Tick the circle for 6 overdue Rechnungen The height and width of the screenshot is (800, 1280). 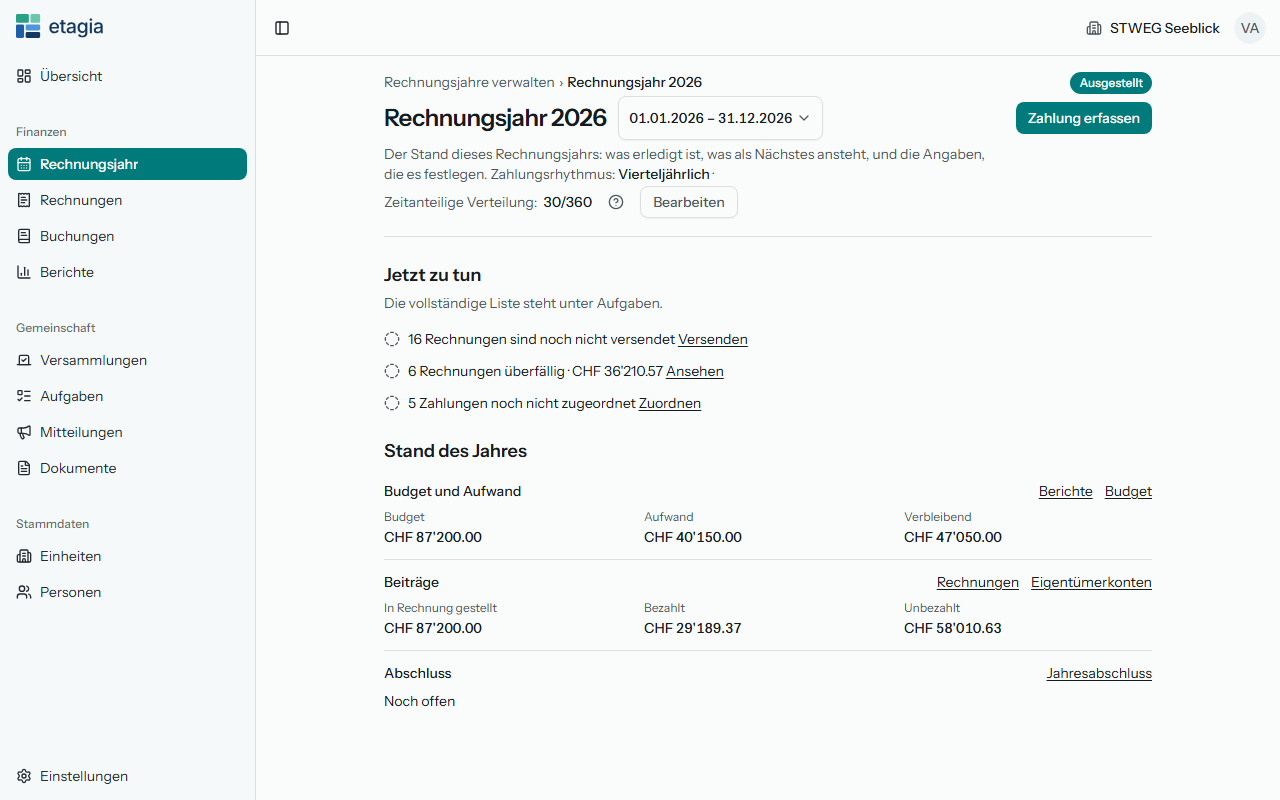point(392,371)
